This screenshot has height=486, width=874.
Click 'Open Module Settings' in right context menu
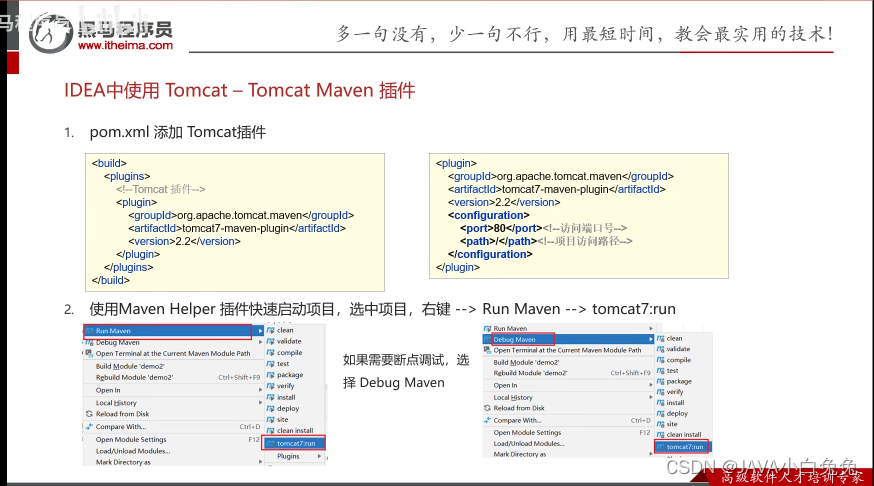pos(527,432)
